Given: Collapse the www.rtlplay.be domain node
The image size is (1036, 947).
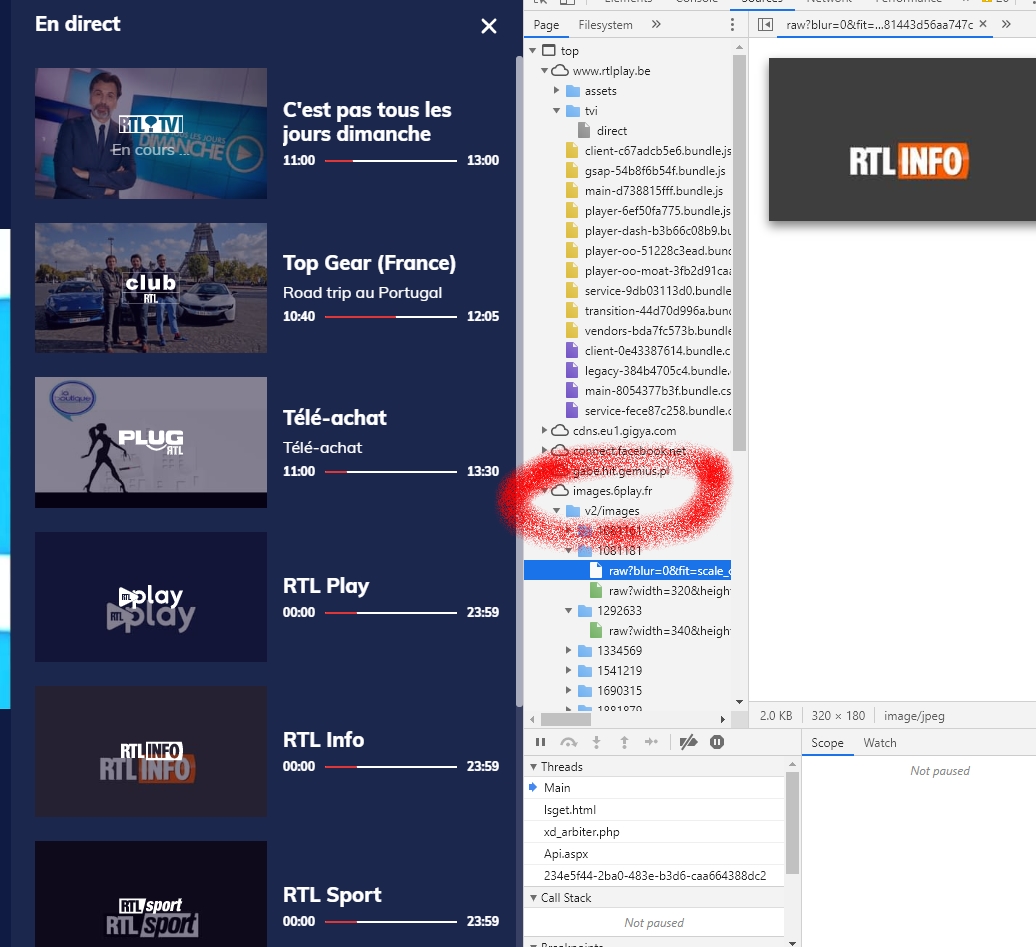Looking at the screenshot, I should 544,71.
